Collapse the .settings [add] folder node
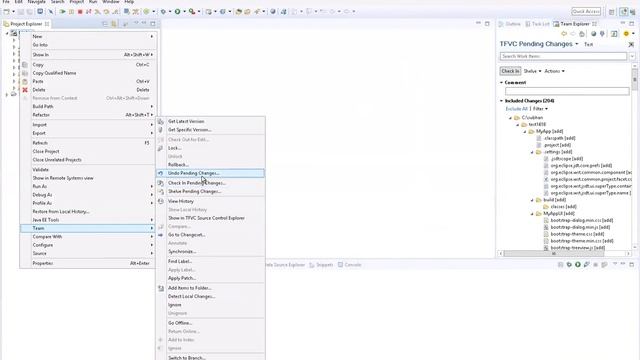The image size is (640, 360). [532, 152]
